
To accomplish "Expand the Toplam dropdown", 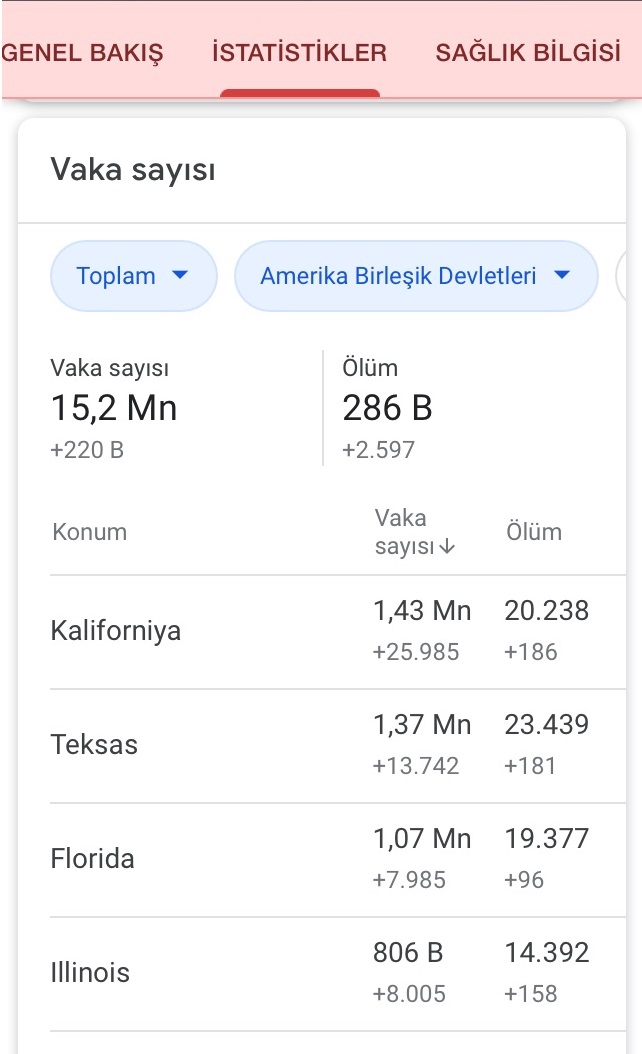I will point(134,276).
